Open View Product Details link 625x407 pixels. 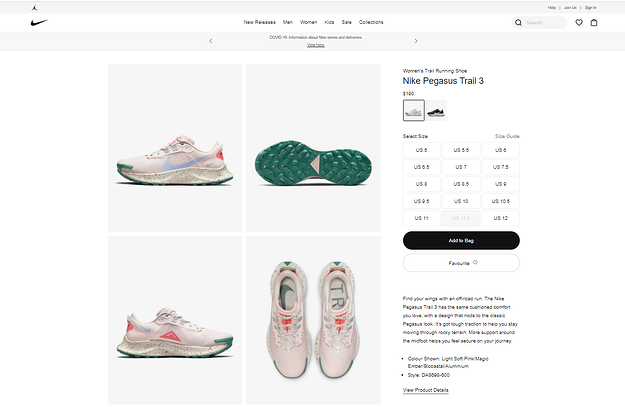click(x=425, y=390)
